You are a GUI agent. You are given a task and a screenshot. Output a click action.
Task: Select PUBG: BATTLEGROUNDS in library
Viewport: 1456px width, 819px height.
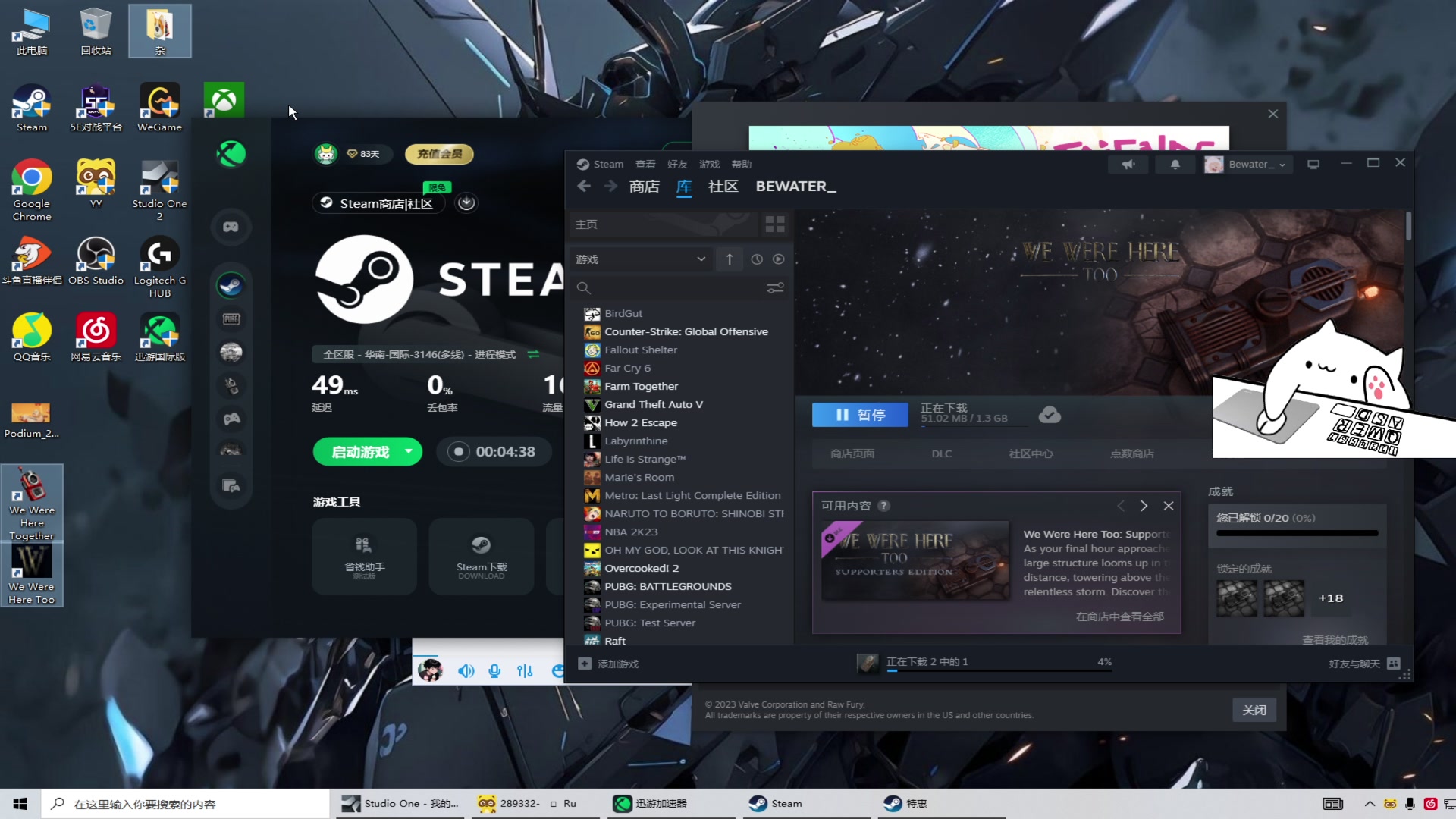(x=667, y=586)
